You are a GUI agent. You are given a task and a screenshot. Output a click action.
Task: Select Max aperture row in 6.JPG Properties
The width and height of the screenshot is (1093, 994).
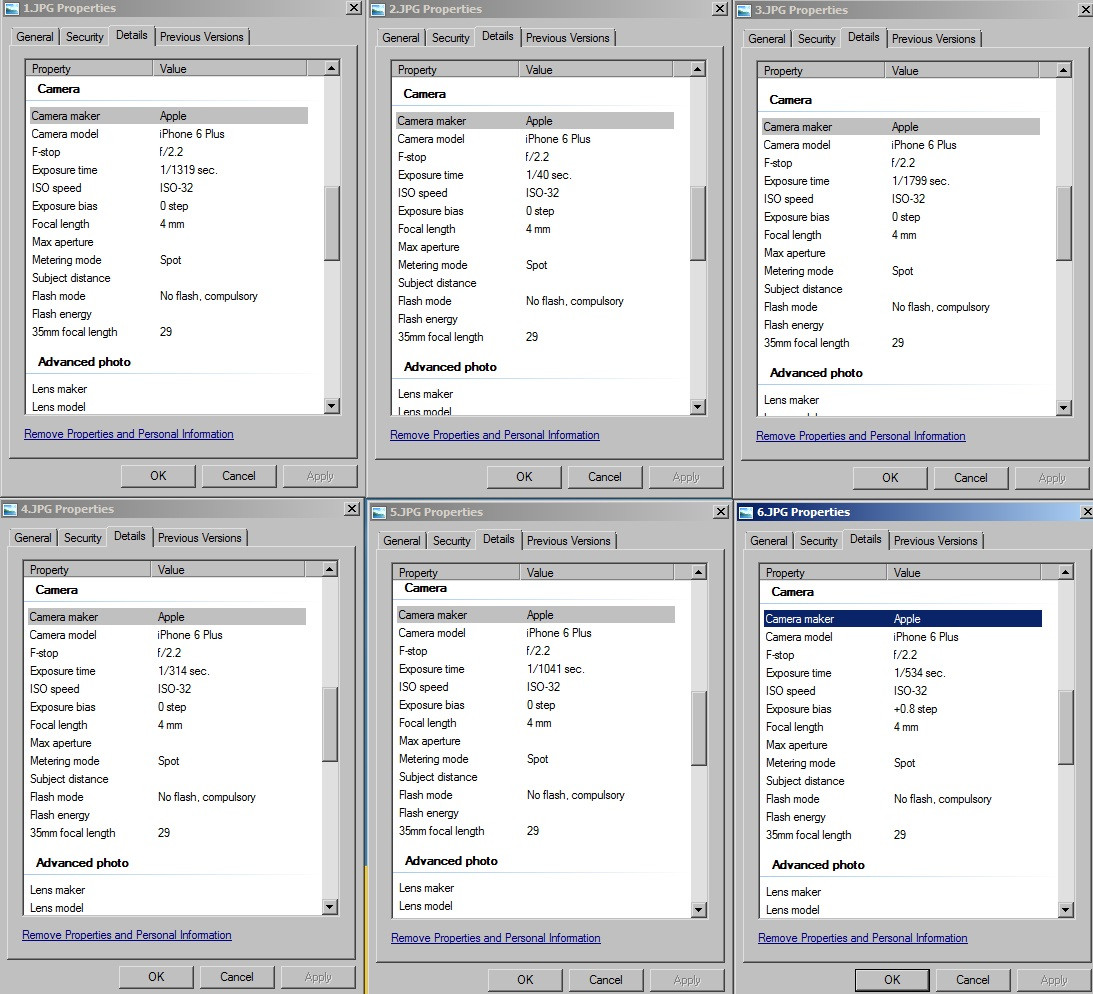click(x=903, y=745)
